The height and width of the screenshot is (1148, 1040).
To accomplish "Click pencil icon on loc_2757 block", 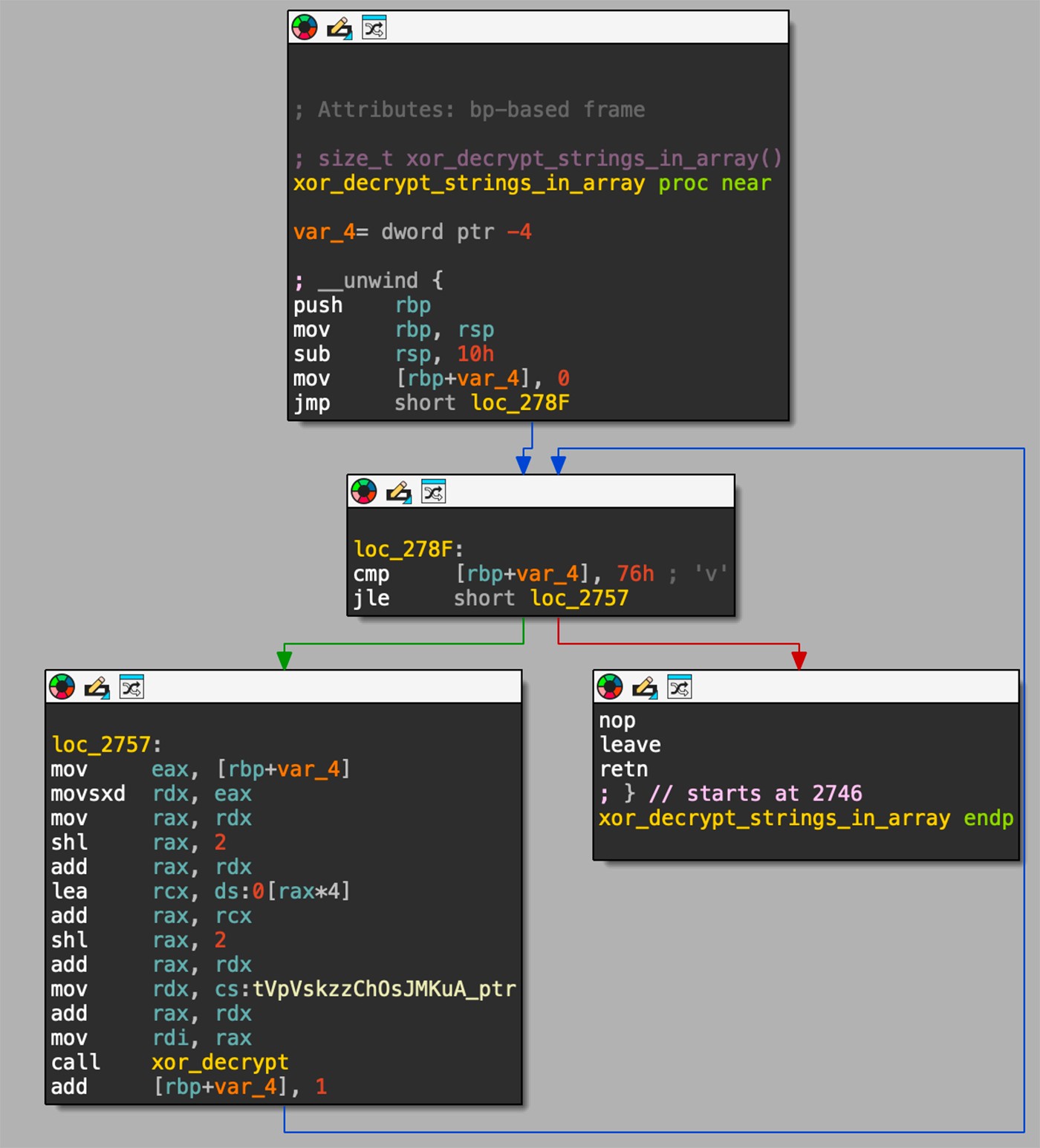I will coord(97,687).
